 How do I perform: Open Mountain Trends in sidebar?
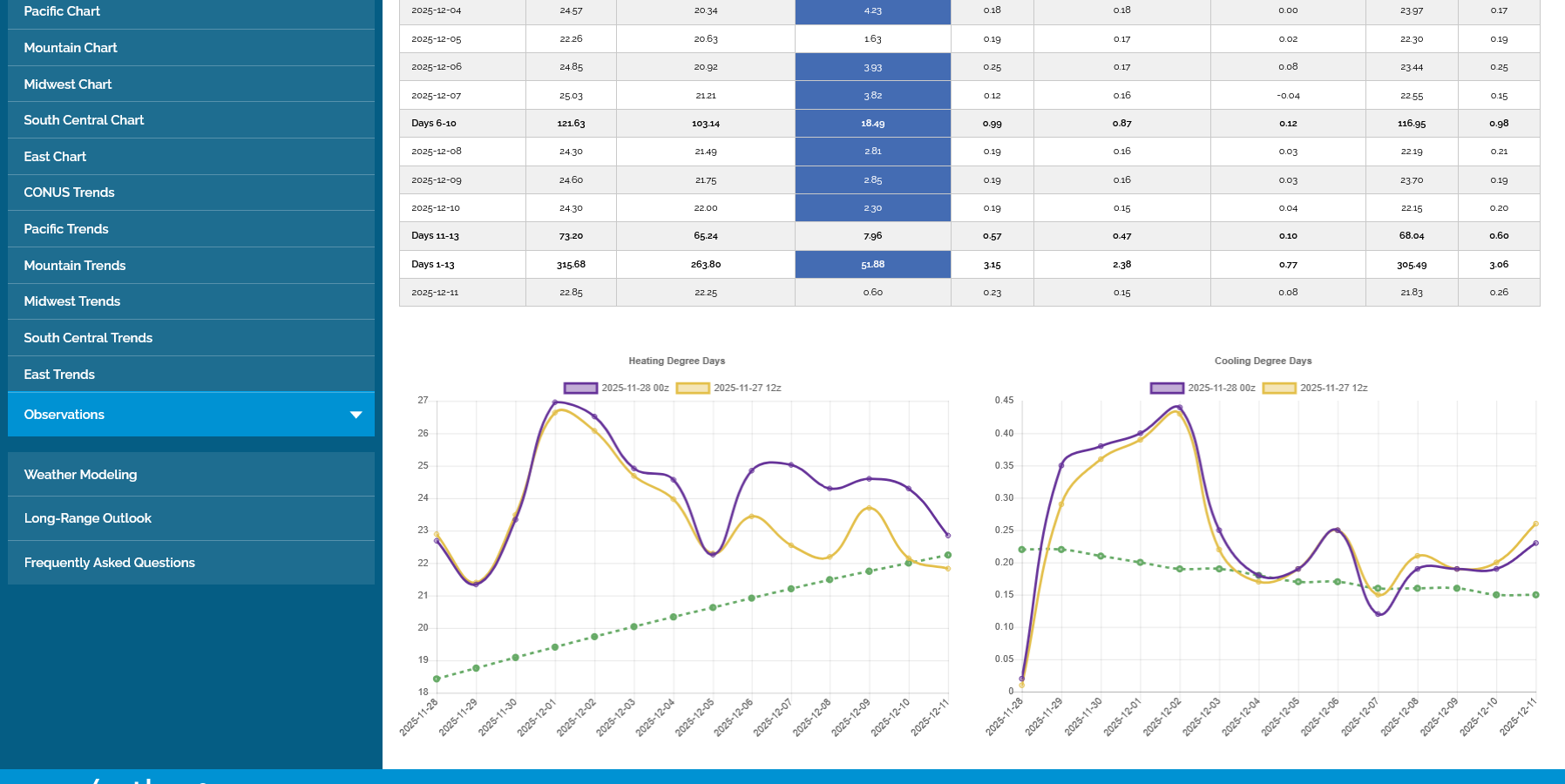click(x=75, y=266)
